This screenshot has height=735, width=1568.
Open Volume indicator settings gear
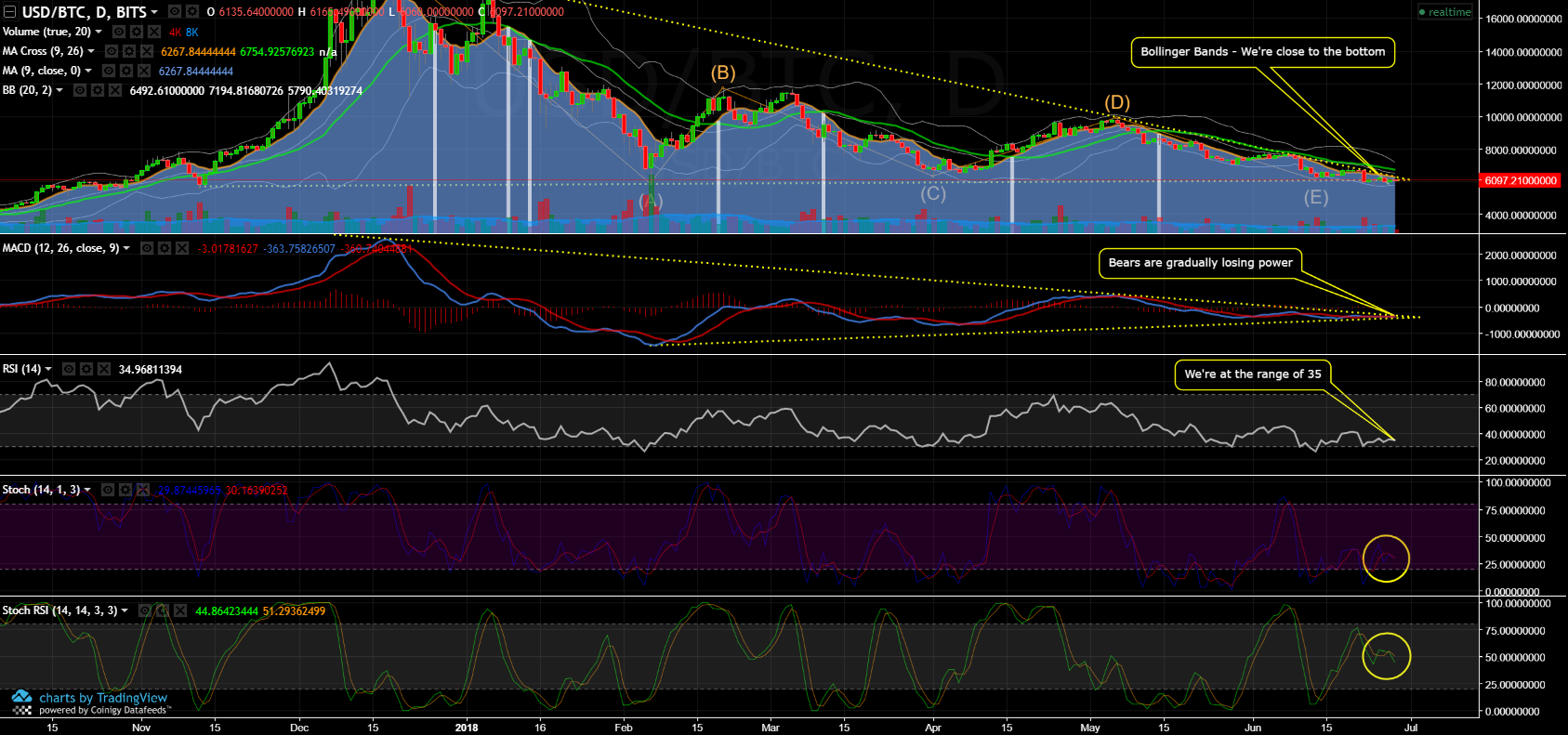pyautogui.click(x=137, y=32)
